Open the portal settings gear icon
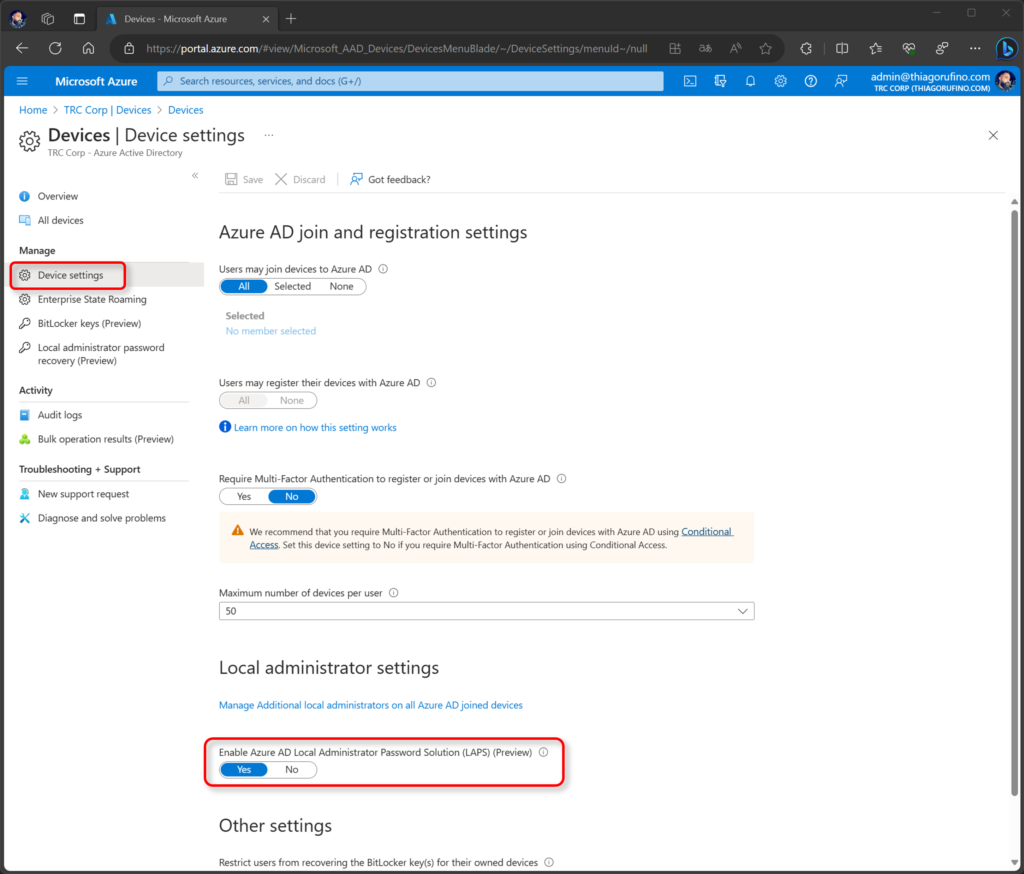This screenshot has height=874, width=1024. (x=781, y=81)
